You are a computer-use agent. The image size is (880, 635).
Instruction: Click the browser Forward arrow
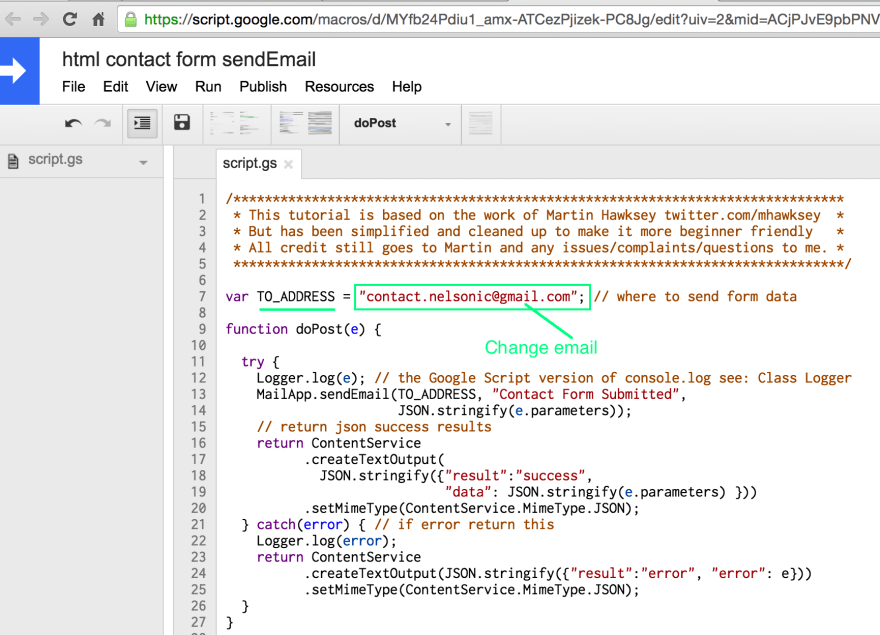(x=41, y=20)
